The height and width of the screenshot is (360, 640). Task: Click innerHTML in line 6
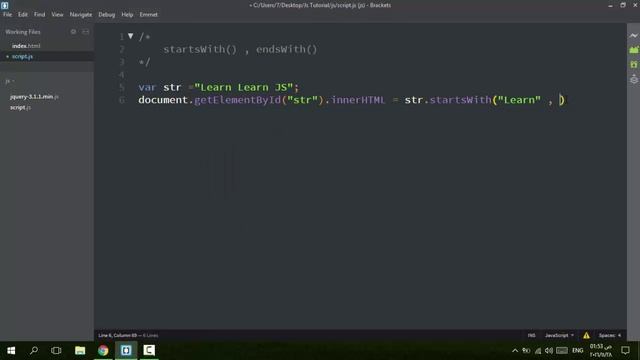[358, 100]
